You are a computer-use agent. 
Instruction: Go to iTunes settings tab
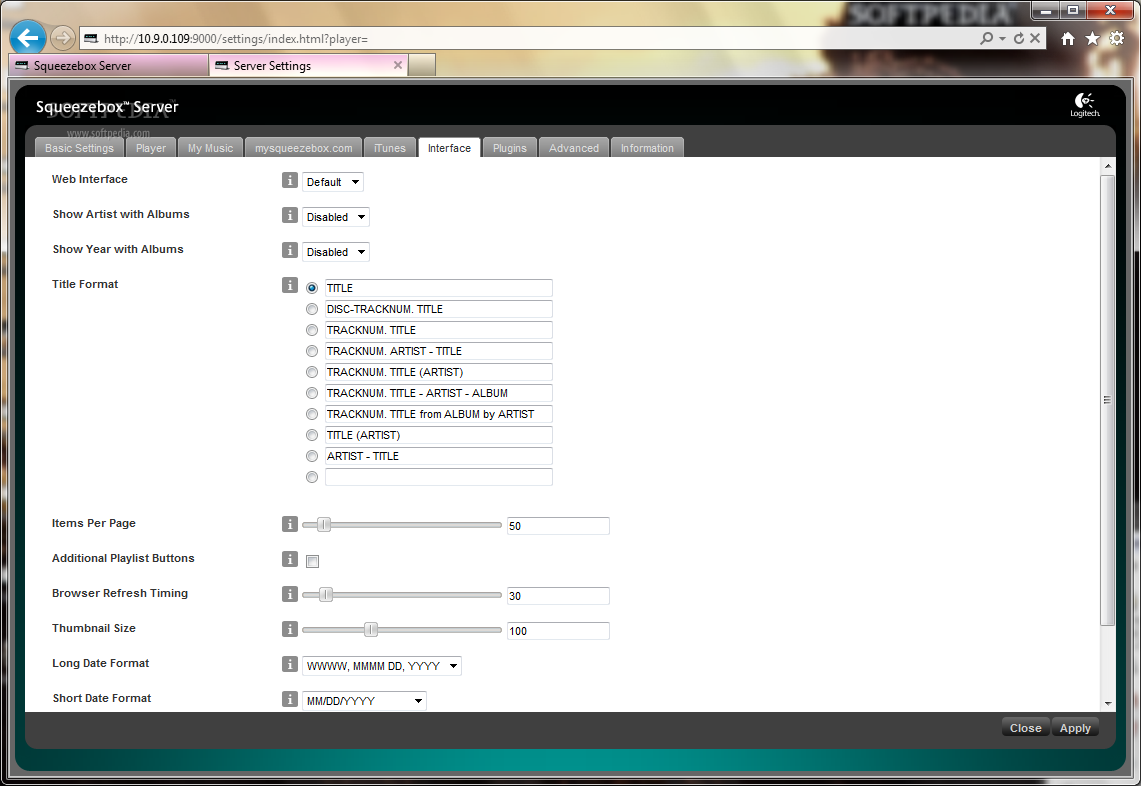[x=389, y=148]
